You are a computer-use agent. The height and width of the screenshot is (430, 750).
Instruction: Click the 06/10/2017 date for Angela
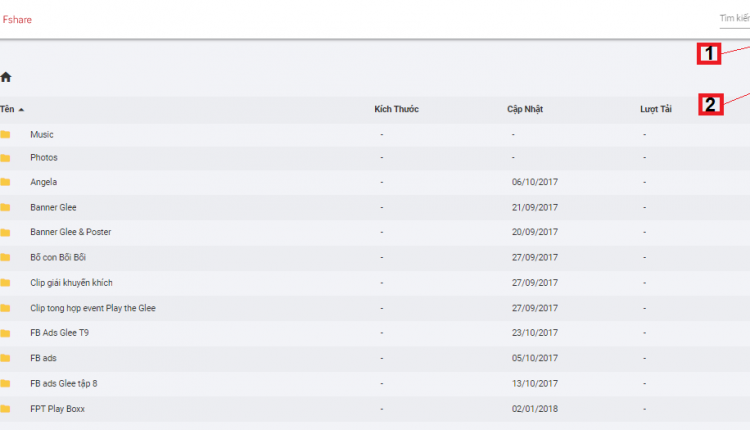tap(535, 182)
